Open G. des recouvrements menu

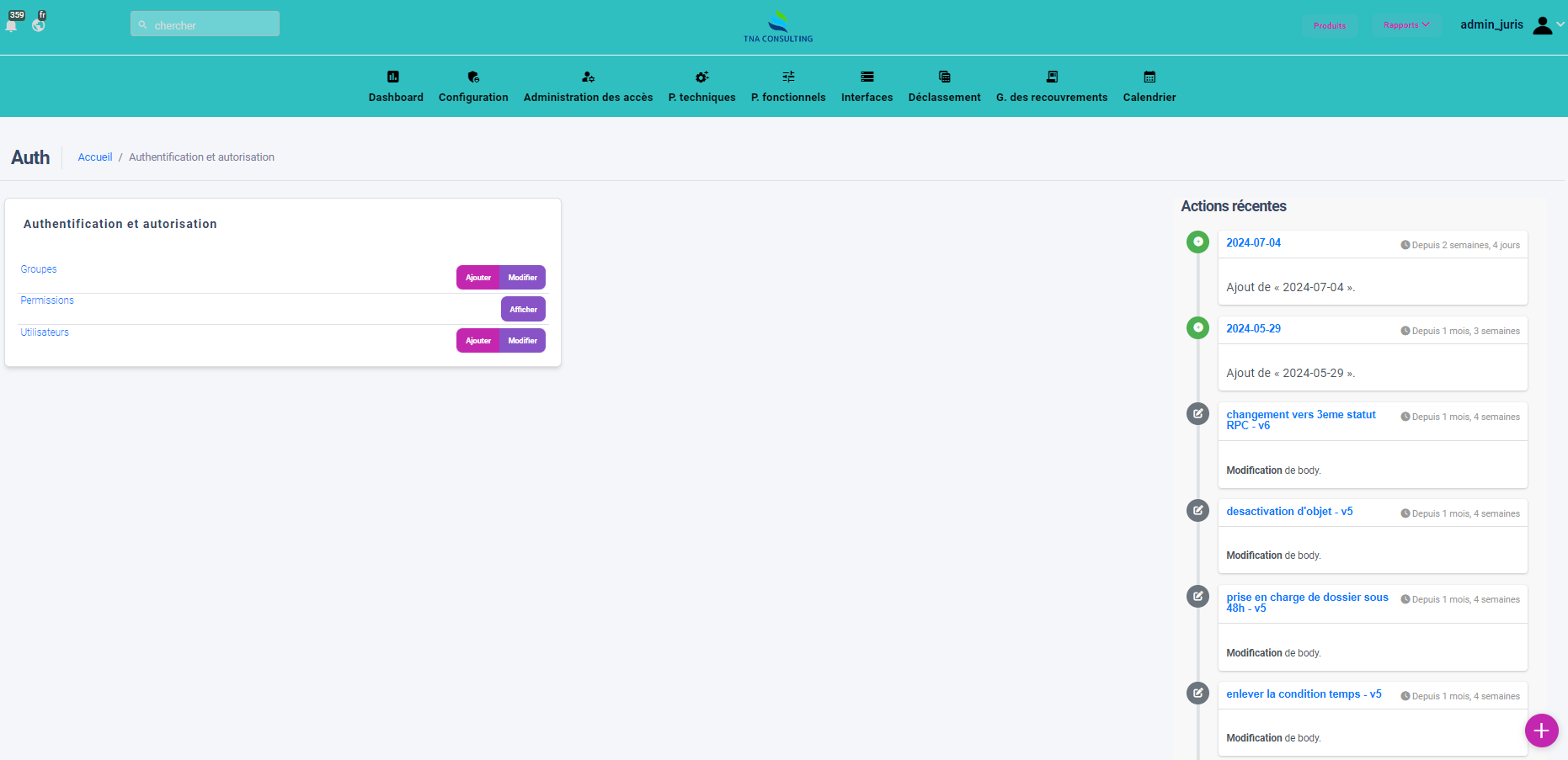point(1052,88)
